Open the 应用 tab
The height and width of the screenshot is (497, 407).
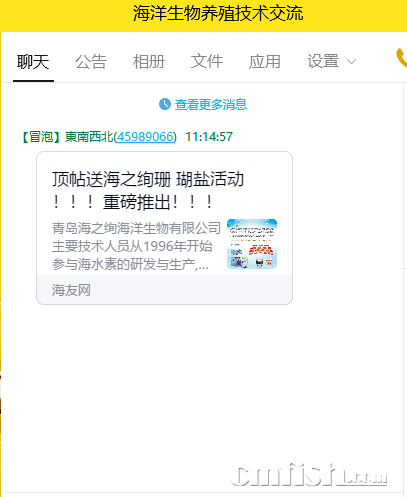click(x=265, y=62)
